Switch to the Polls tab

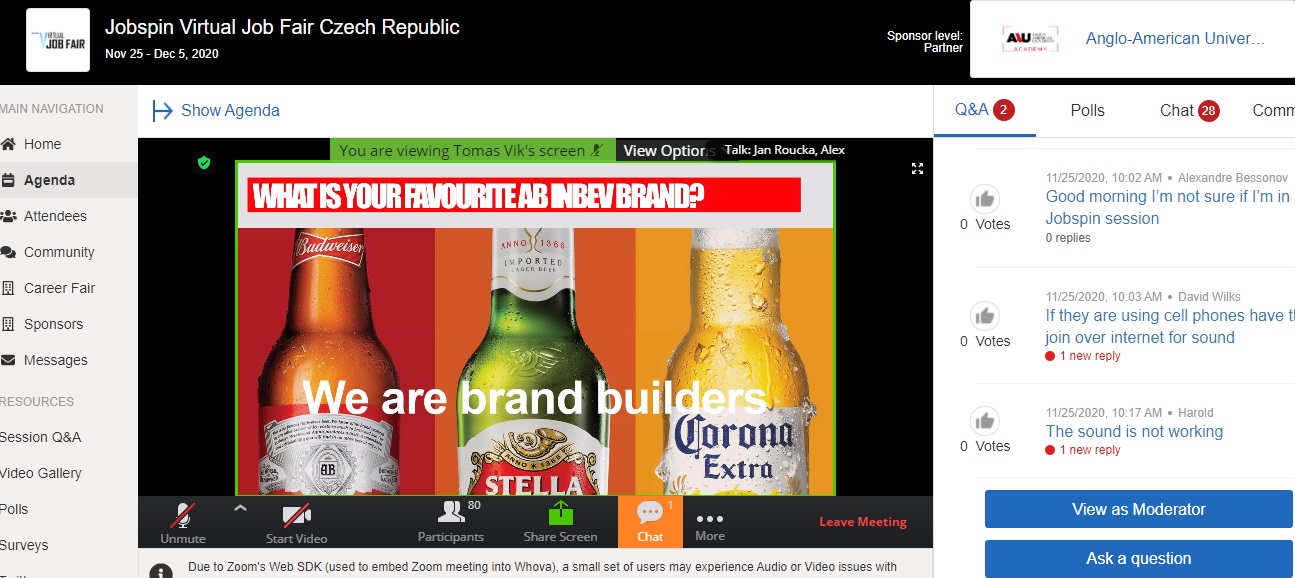tap(1087, 110)
